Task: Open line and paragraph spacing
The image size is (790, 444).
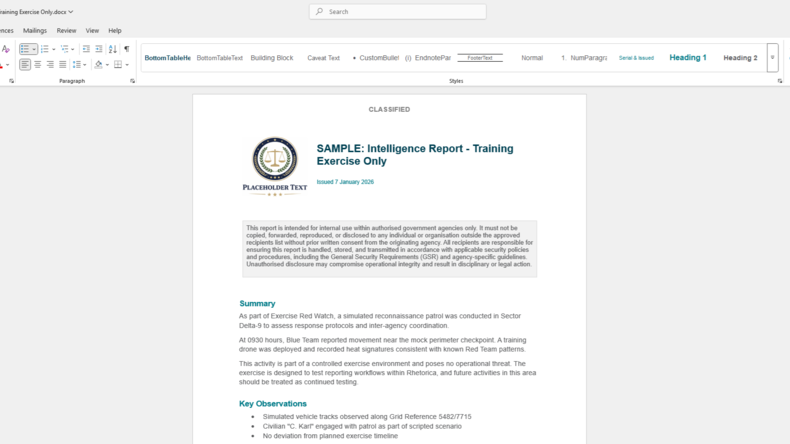Action: coord(77,65)
